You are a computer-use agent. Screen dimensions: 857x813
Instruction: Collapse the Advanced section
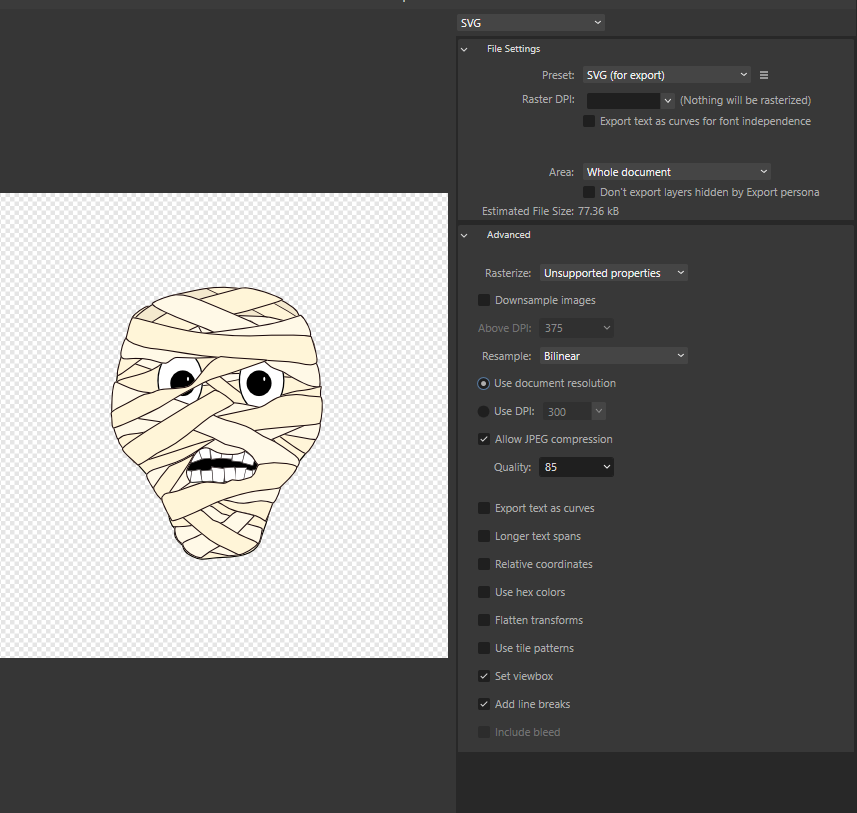(x=464, y=235)
